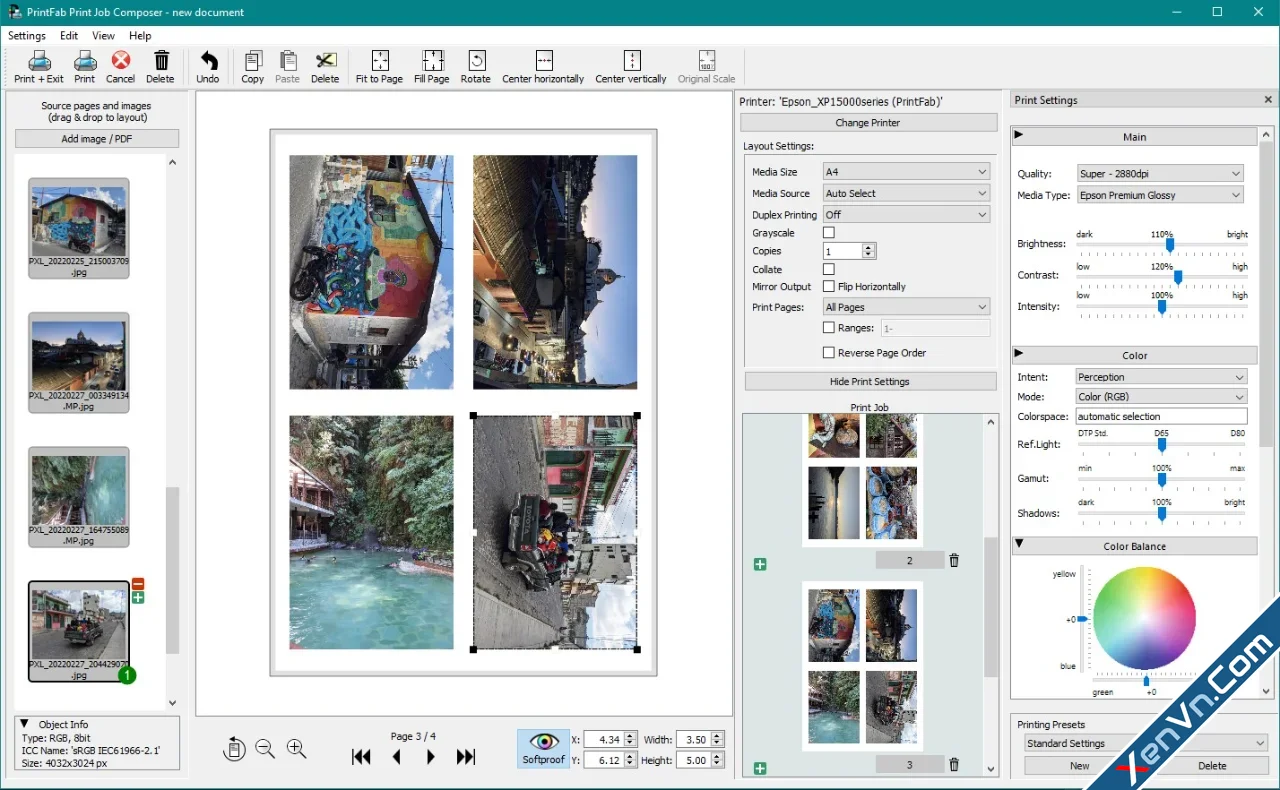Click the Copy toolbar icon
Screen dimensions: 1280x790
253,66
